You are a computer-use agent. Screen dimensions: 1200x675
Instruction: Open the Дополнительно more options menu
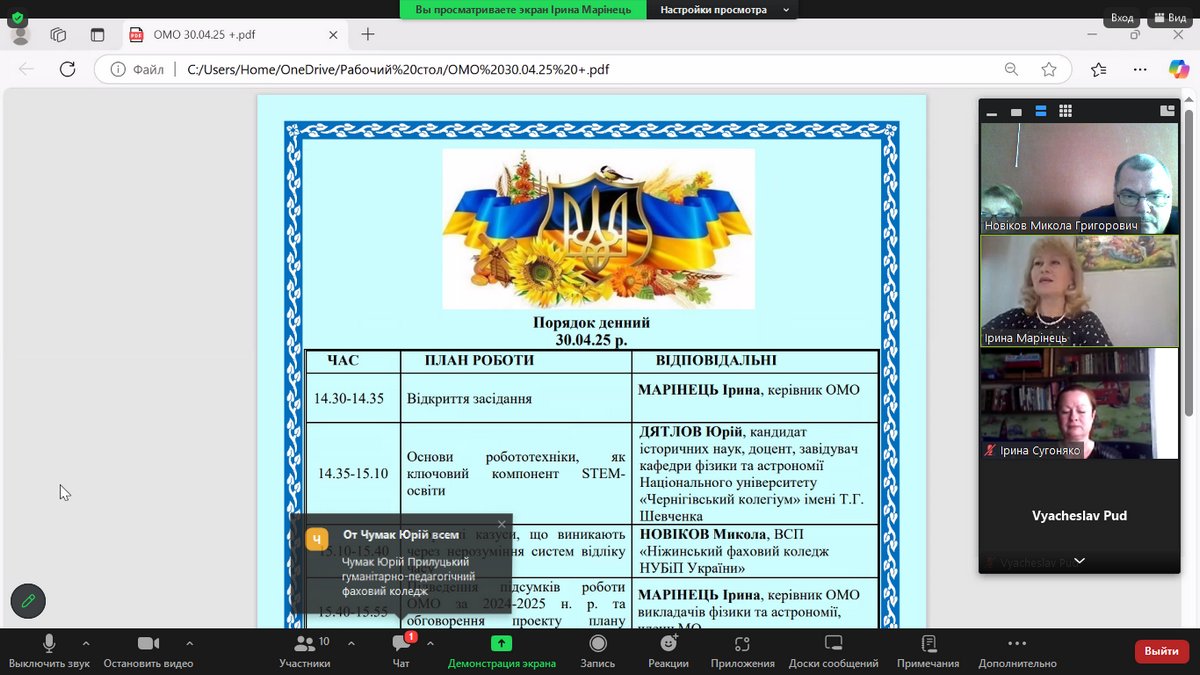coord(1017,651)
